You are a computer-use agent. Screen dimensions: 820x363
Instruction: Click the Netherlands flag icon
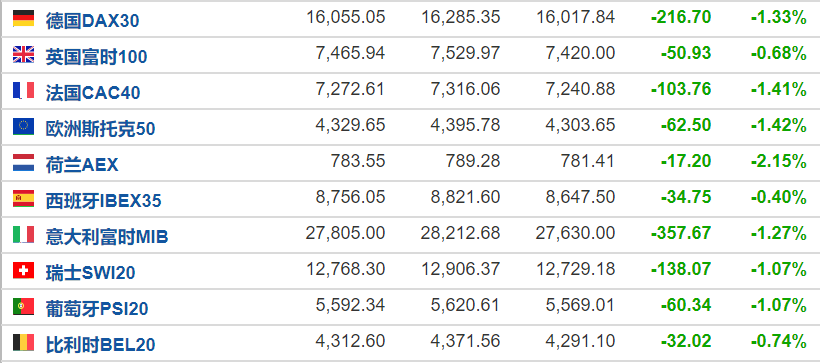click(24, 163)
